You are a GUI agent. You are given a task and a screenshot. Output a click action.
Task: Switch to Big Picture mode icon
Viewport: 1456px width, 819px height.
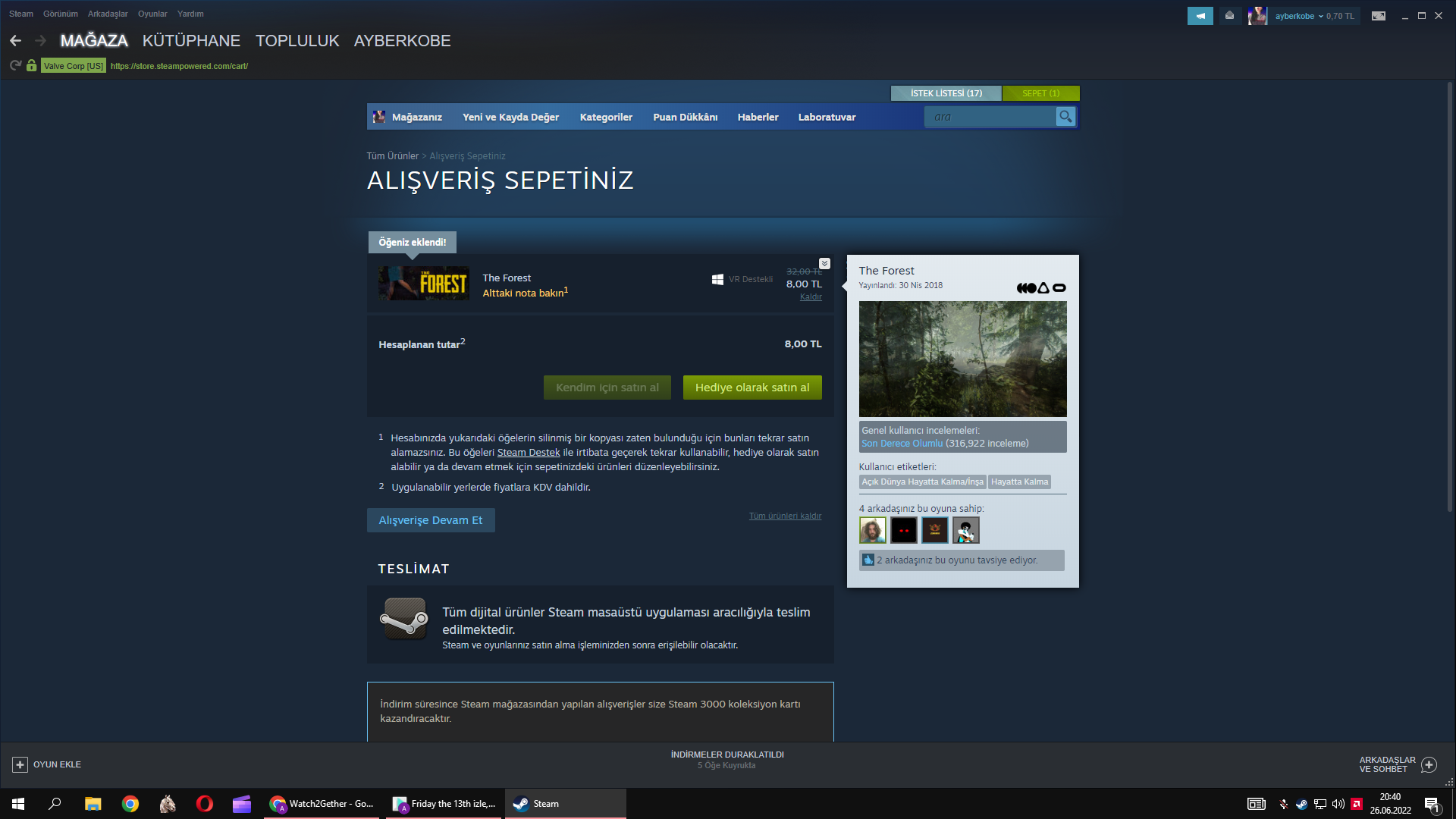coord(1378,16)
